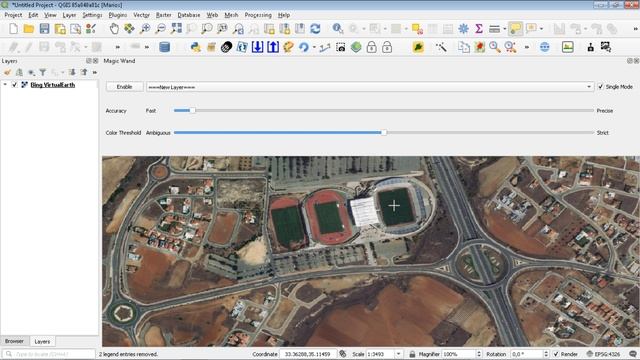The width and height of the screenshot is (640, 360).
Task: Click the Magnifier spinbox arrows
Action: point(479,354)
